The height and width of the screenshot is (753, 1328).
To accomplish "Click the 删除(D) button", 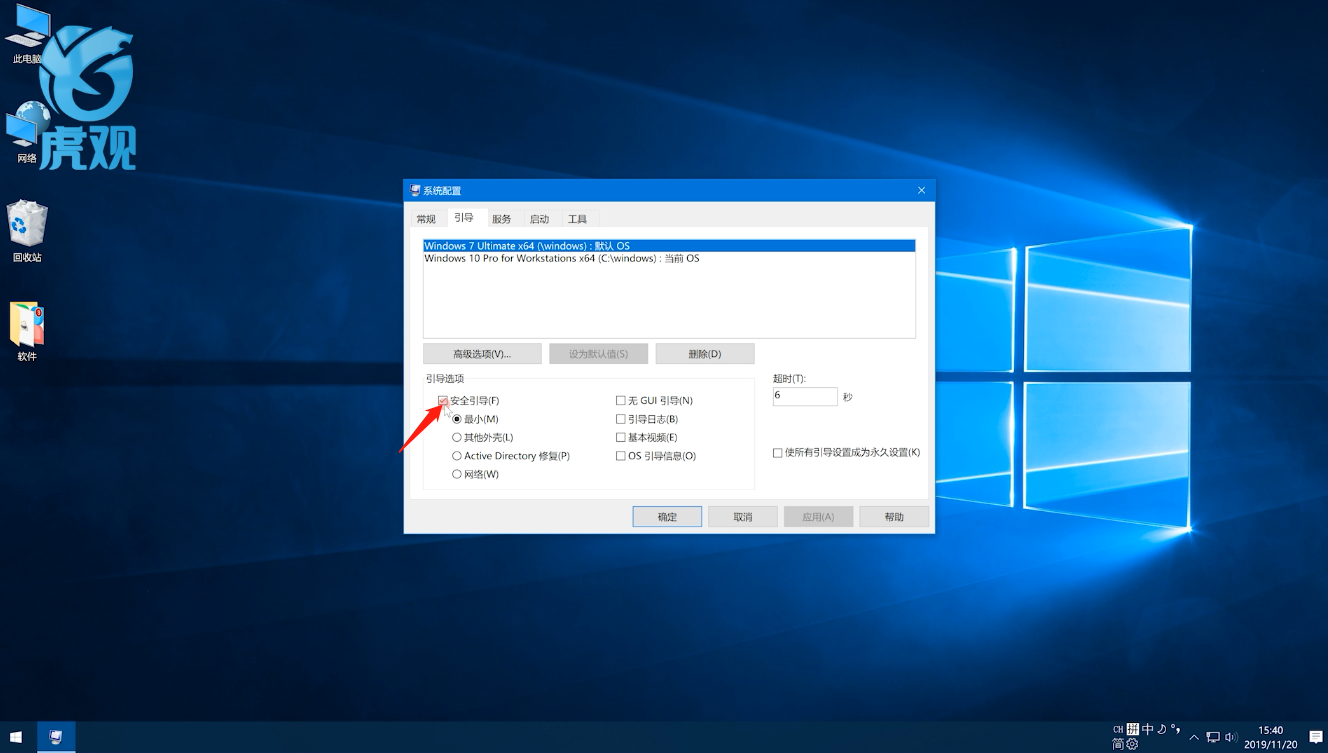I will tap(705, 354).
